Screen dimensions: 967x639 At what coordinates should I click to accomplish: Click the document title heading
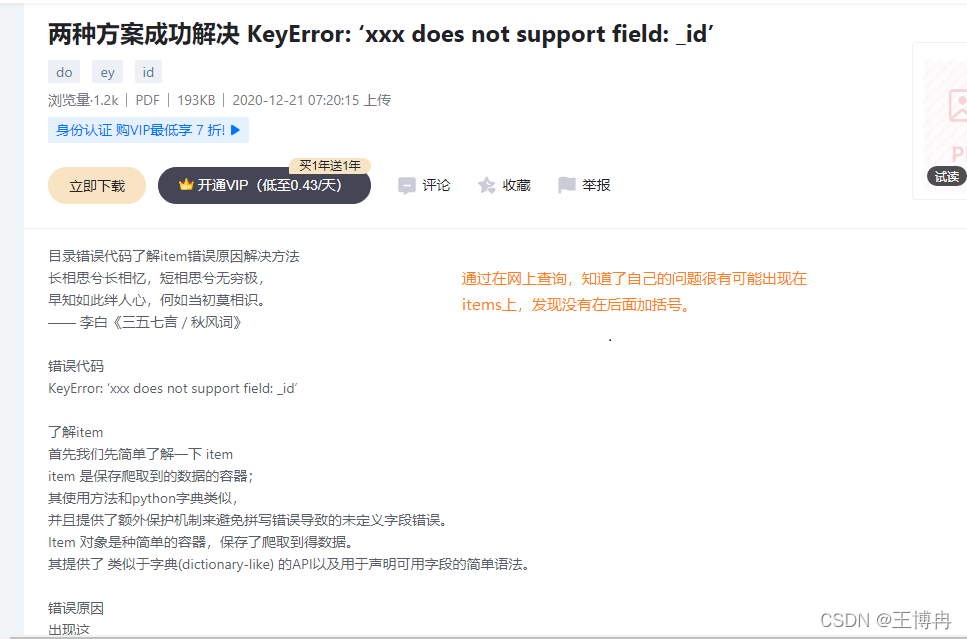[x=381, y=34]
